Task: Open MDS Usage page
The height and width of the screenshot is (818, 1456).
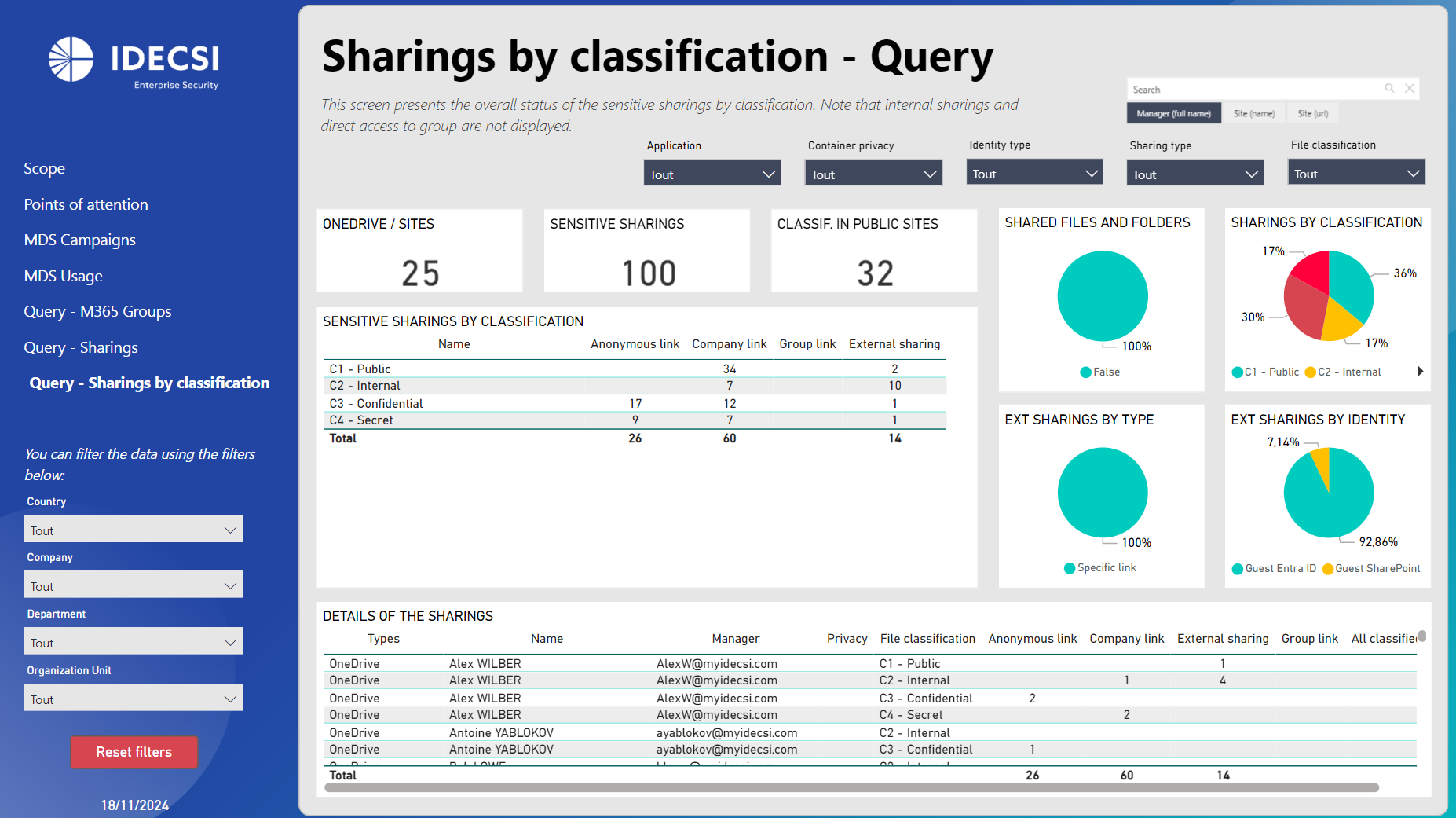Action: (x=63, y=276)
